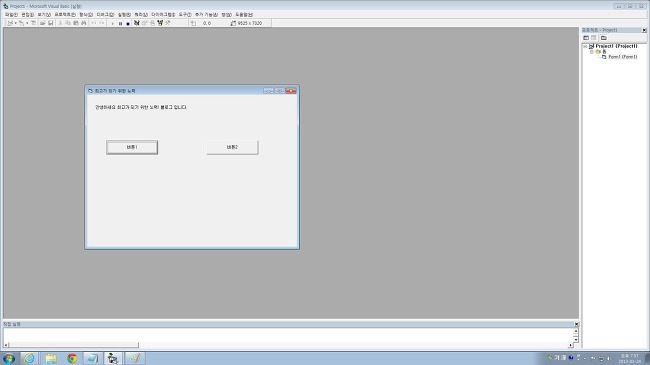Open the 도구 (Tools) menu
The width and height of the screenshot is (650, 365).
pos(185,15)
